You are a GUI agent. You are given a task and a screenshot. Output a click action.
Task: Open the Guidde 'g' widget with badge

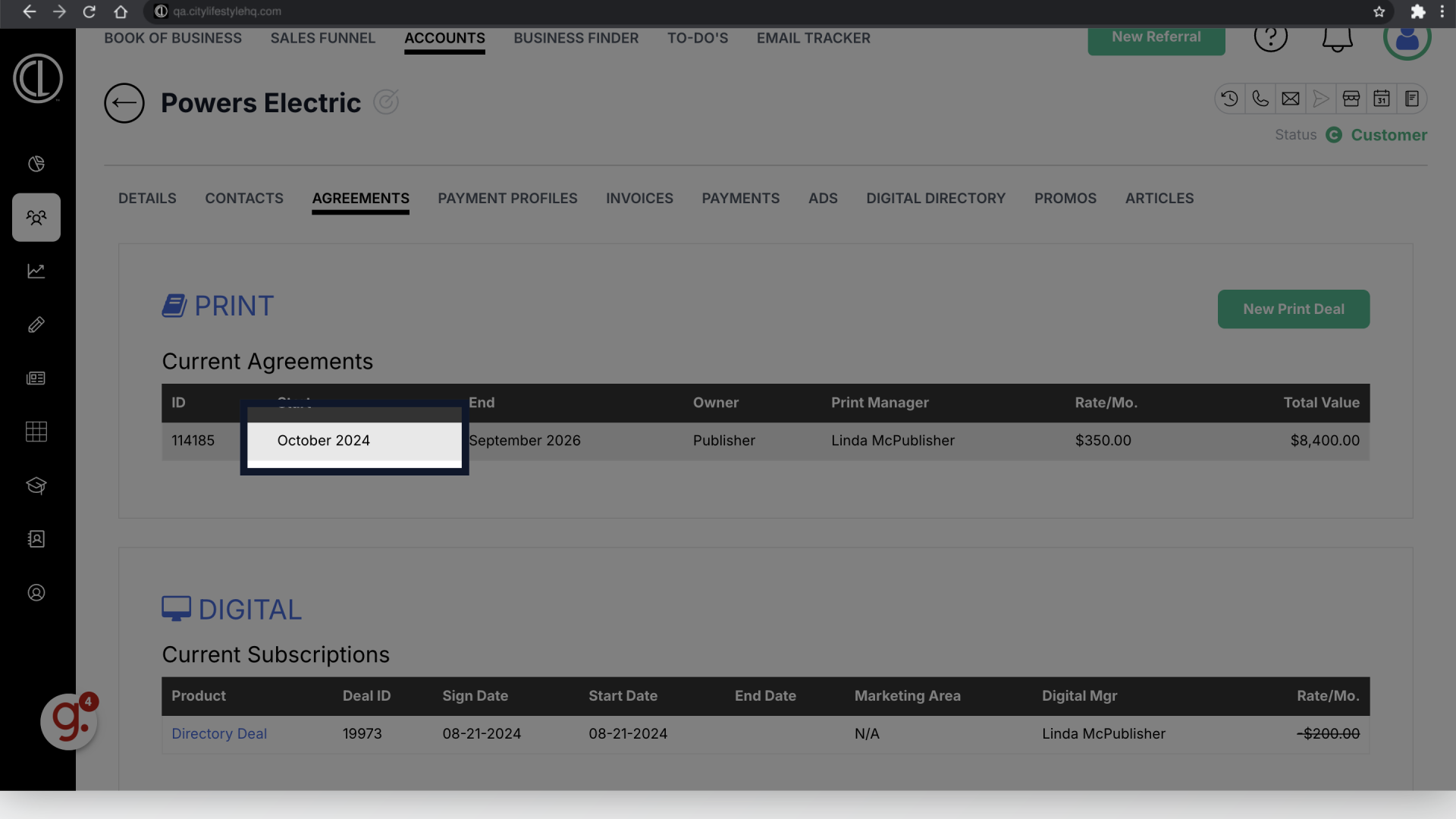(x=69, y=721)
